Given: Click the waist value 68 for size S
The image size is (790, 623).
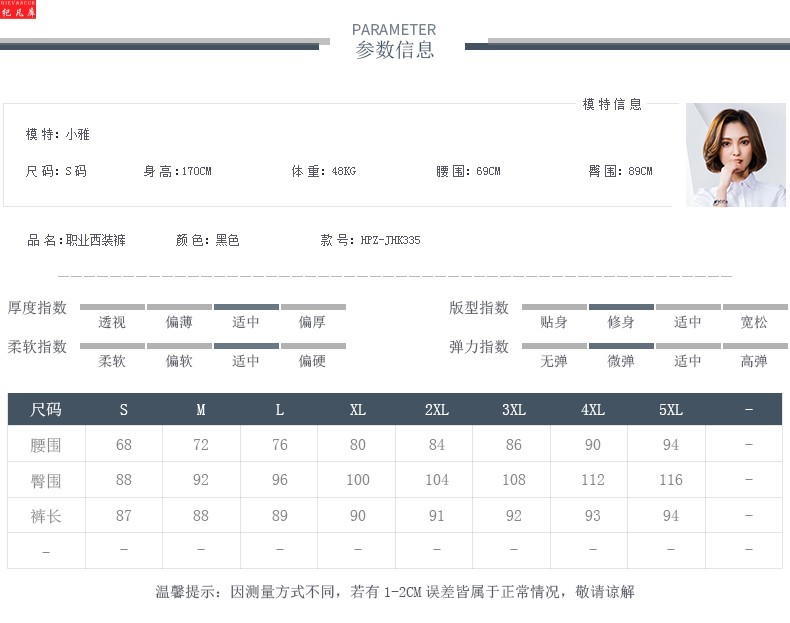Looking at the screenshot, I should (x=124, y=445).
